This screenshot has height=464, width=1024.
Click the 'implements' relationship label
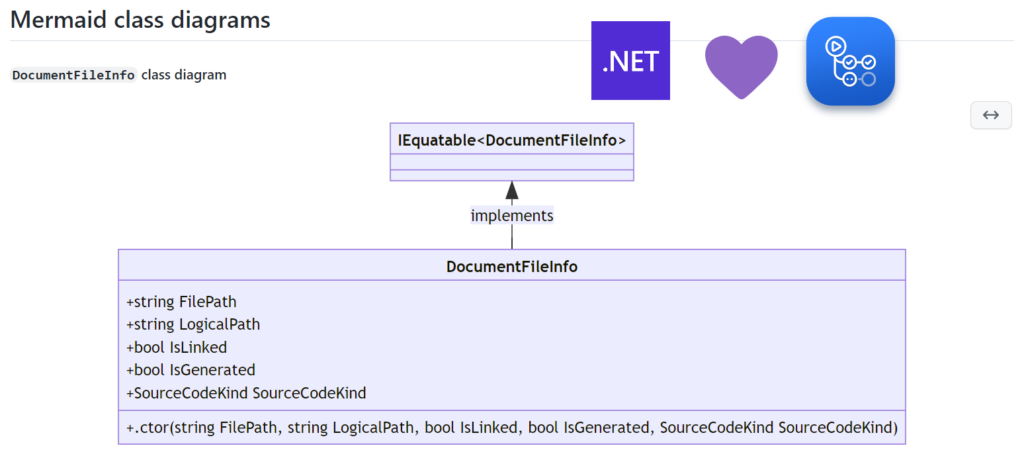(x=512, y=215)
